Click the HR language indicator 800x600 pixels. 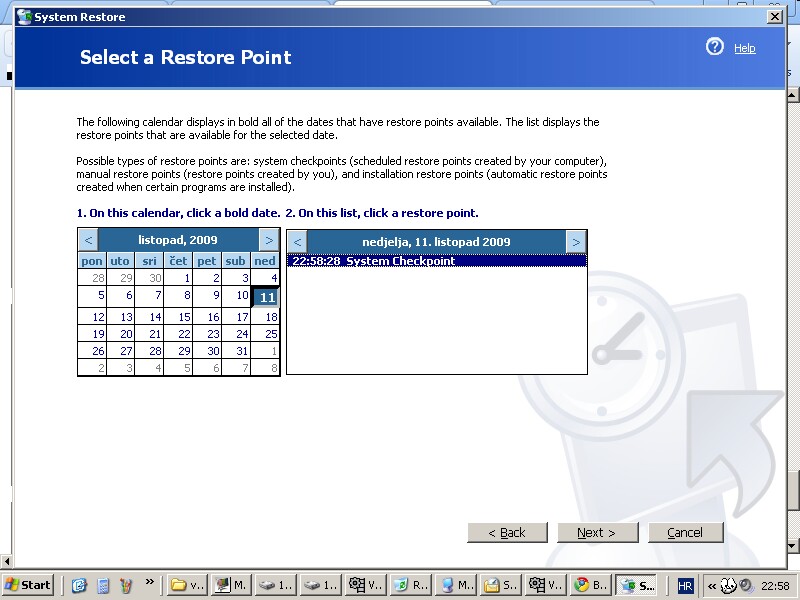[685, 586]
